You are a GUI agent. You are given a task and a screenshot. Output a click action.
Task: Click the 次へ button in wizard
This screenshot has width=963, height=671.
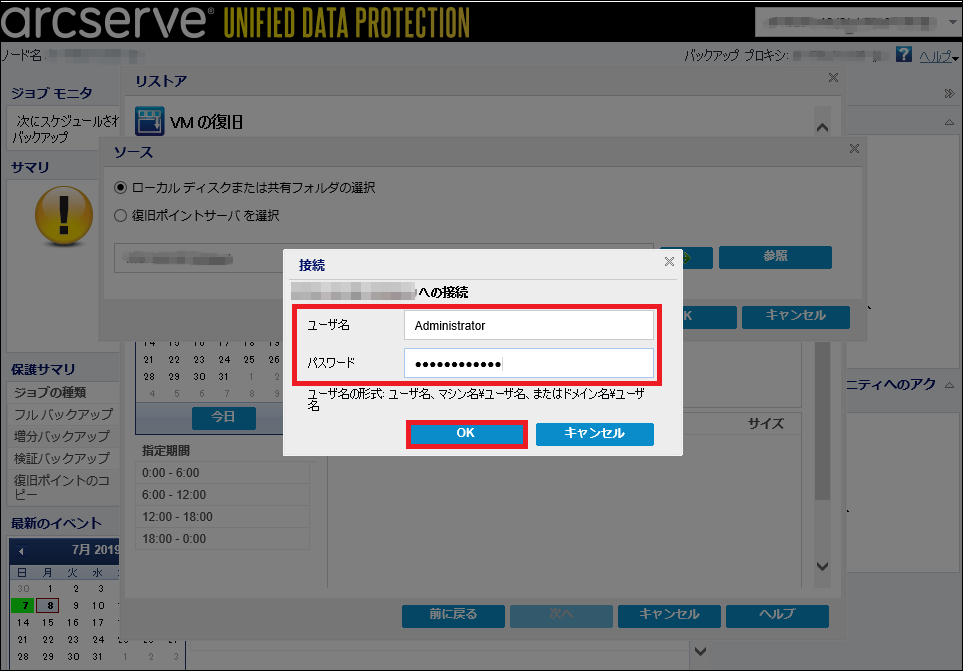point(561,615)
